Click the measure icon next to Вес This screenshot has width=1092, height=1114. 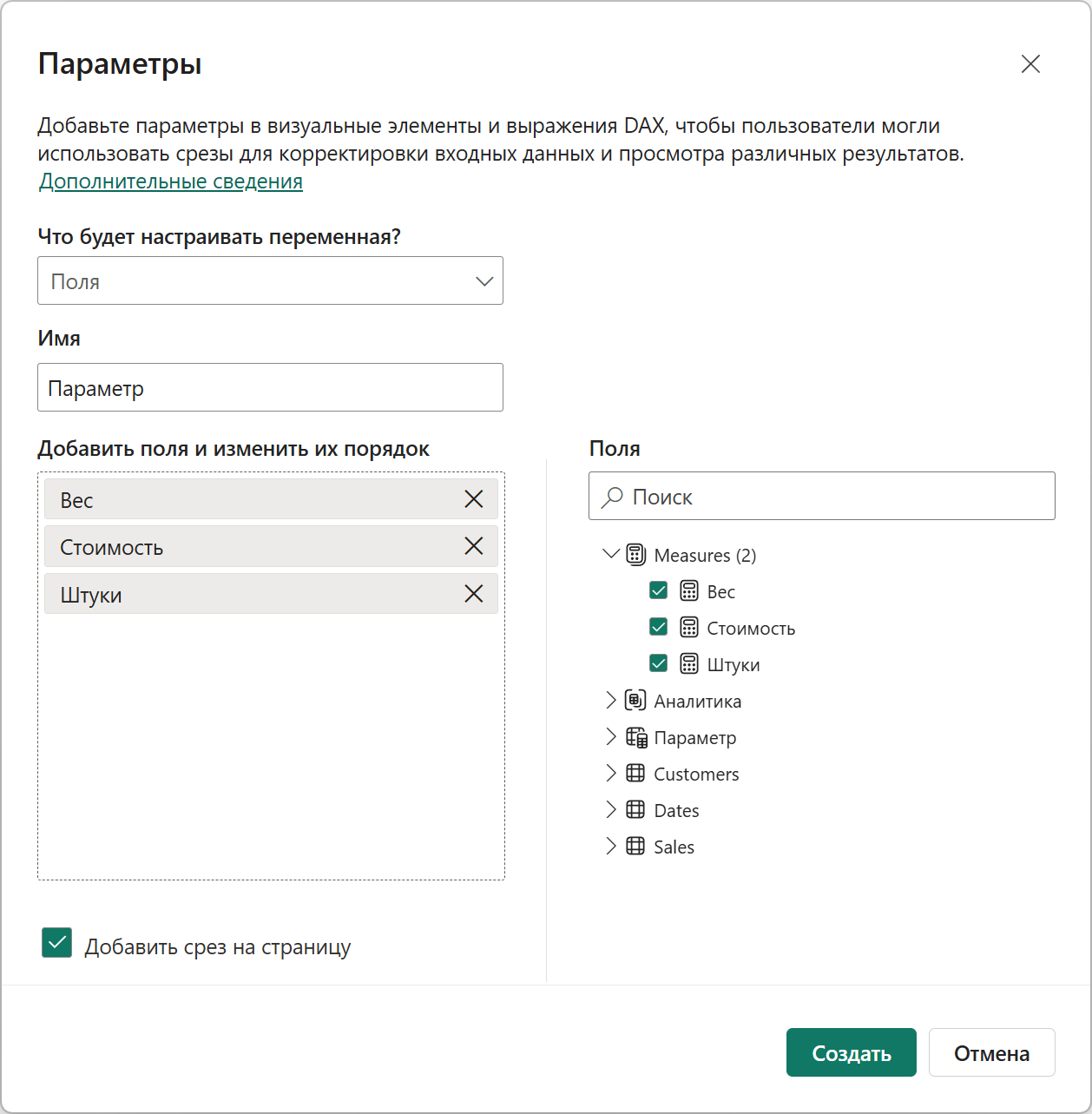[x=690, y=590]
